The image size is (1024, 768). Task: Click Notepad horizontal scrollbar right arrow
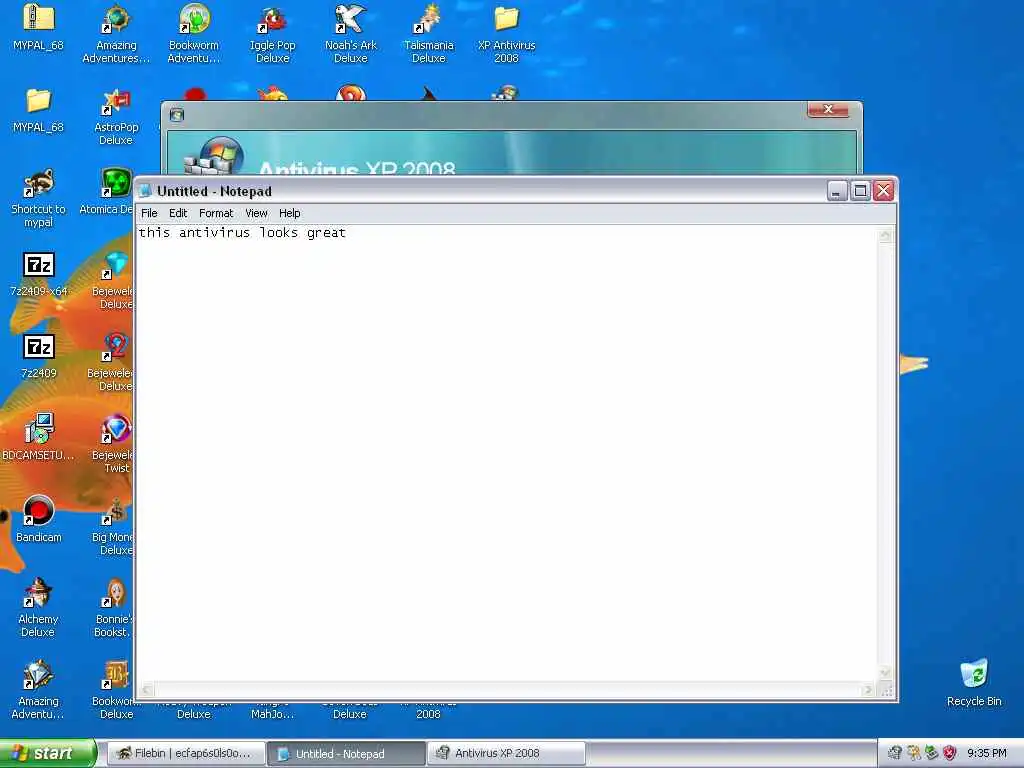(x=868, y=690)
